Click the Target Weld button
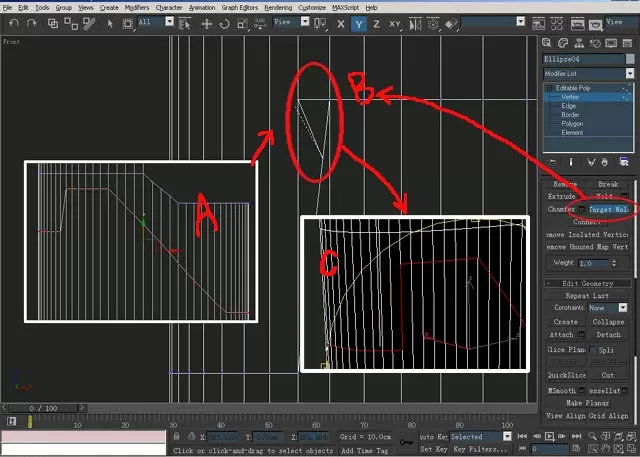This screenshot has width=640, height=457. coord(609,209)
